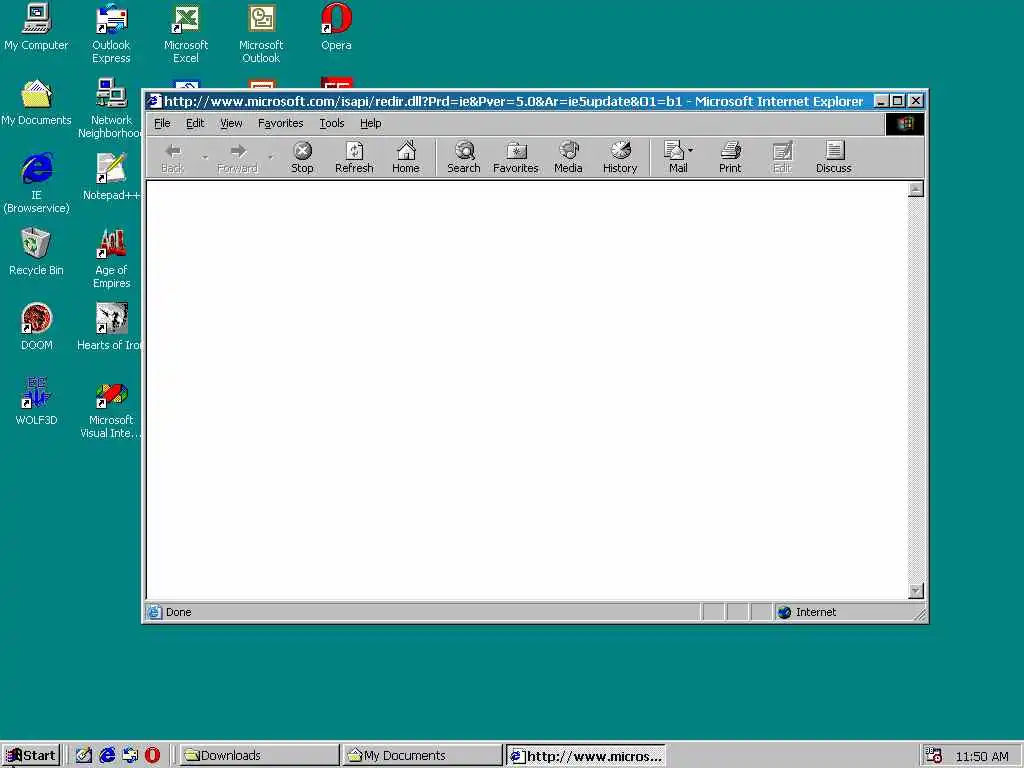Click the system tray scheduler icon
Image resolution: width=1024 pixels, height=768 pixels.
tap(934, 756)
